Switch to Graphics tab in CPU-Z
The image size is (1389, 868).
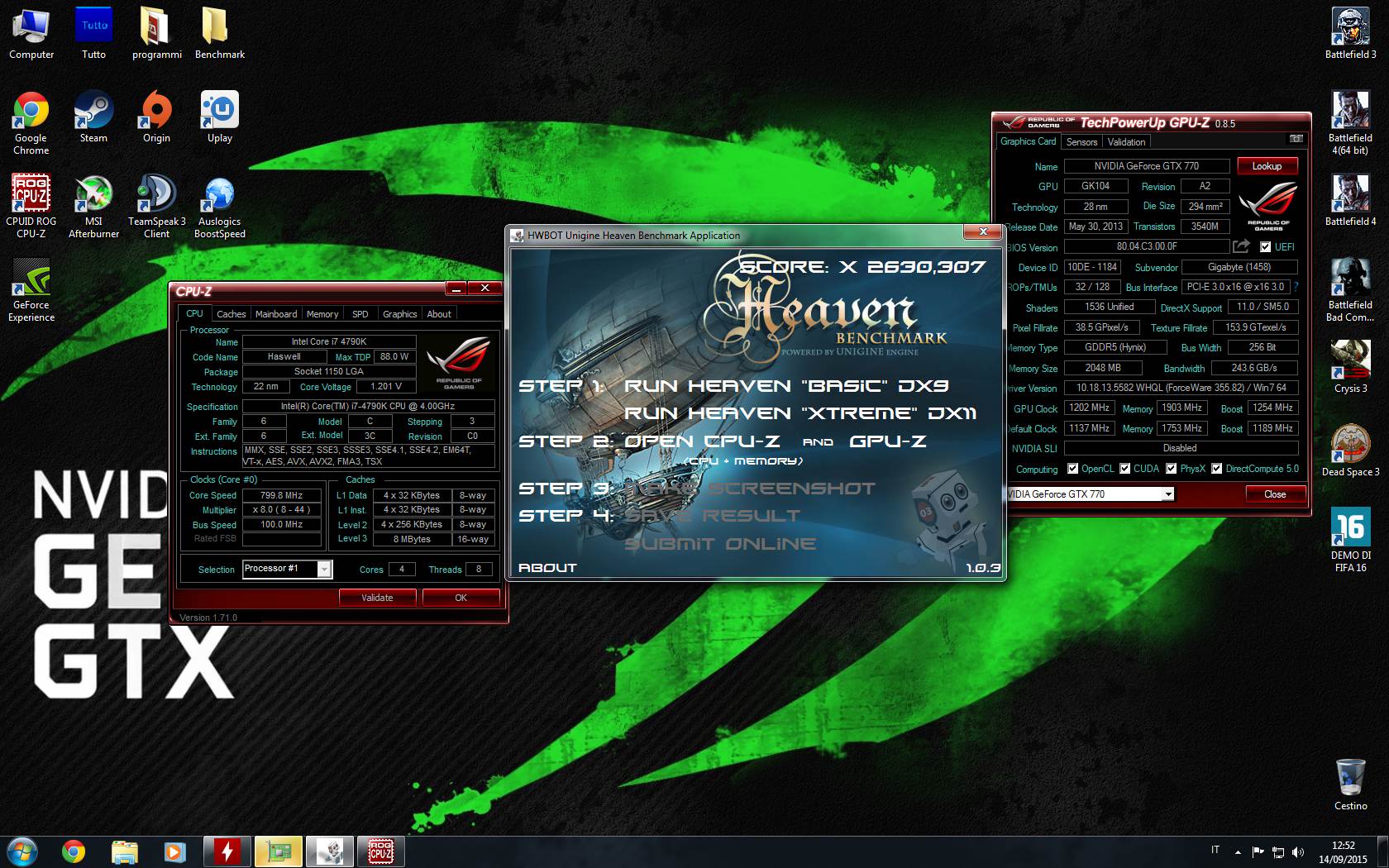pos(400,314)
